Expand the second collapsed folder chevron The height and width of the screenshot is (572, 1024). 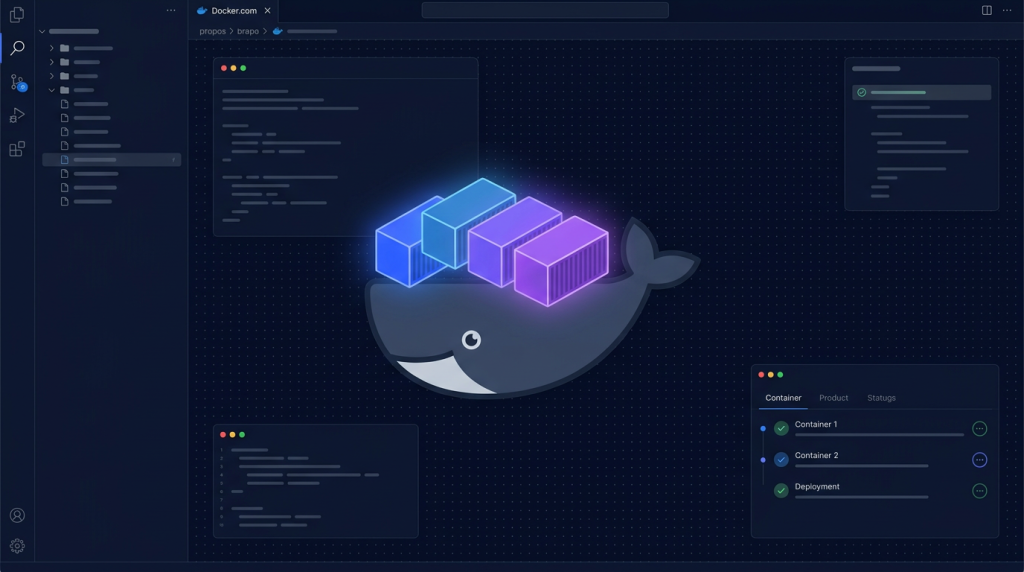52,62
